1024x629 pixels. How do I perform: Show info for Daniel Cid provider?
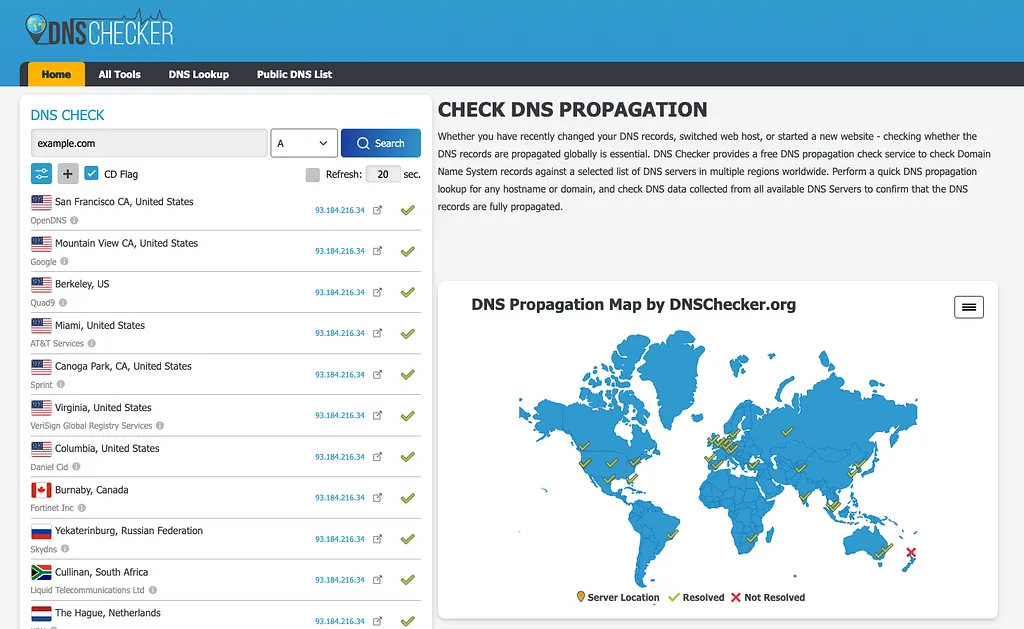point(76,466)
